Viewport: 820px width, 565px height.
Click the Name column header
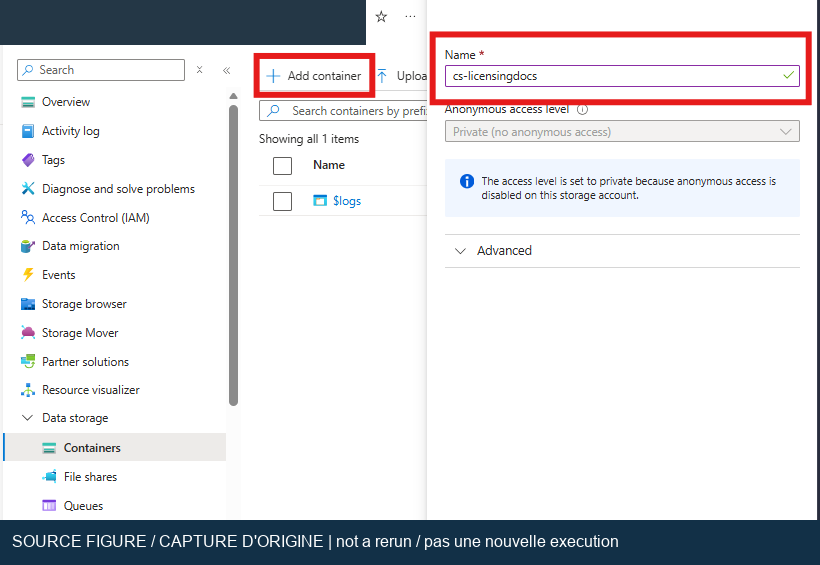pos(329,165)
